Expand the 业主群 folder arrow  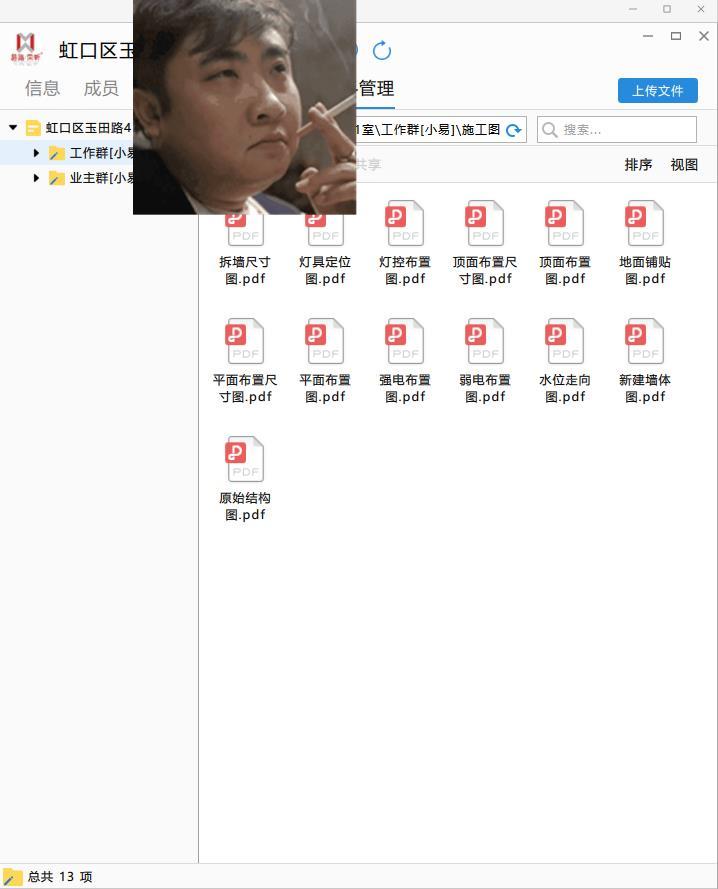(36, 178)
